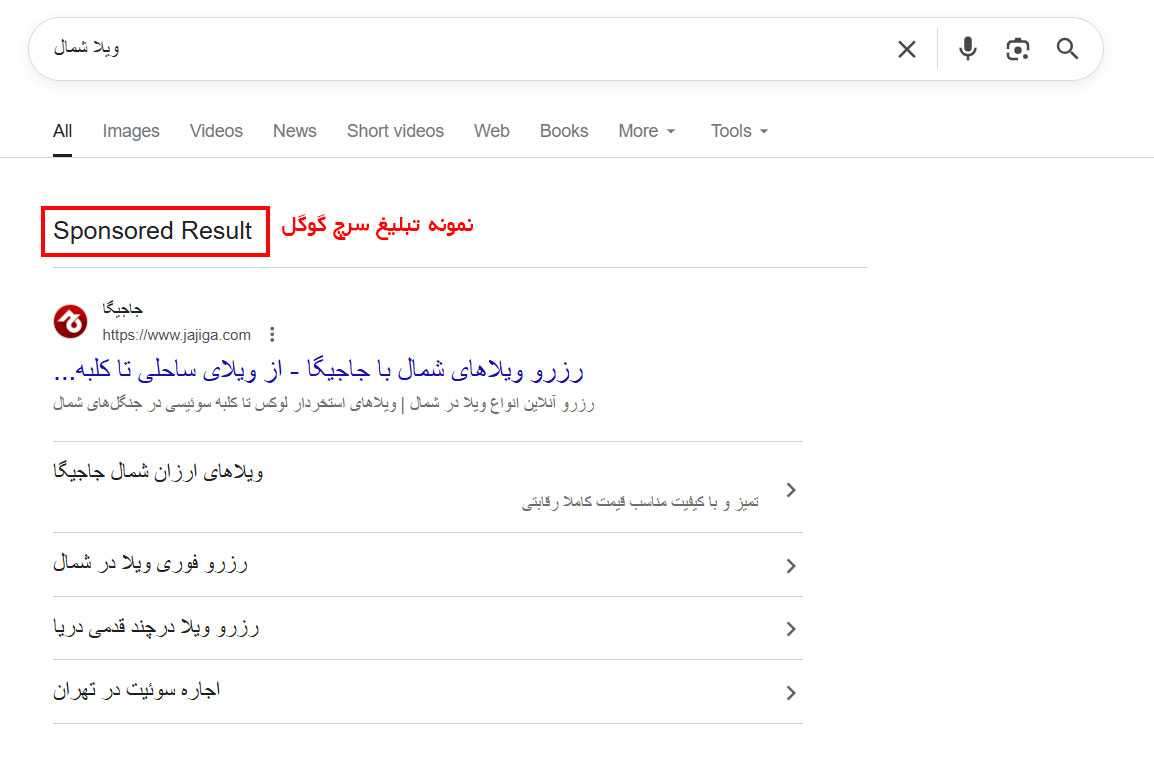This screenshot has height=761, width=1154.
Task: Expand ویلاهای ارزان شمال جاجیگا chevron
Action: (790, 490)
